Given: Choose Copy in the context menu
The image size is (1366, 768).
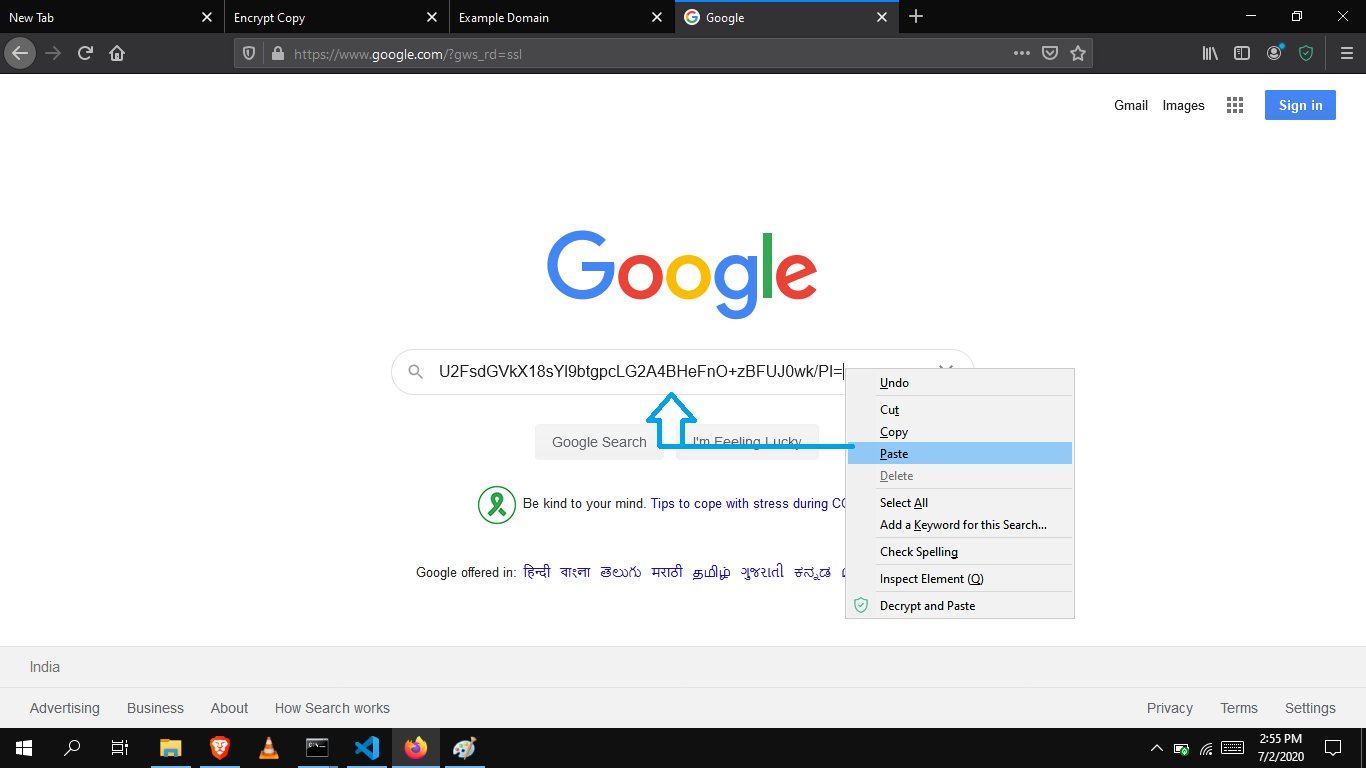Looking at the screenshot, I should 960,432.
